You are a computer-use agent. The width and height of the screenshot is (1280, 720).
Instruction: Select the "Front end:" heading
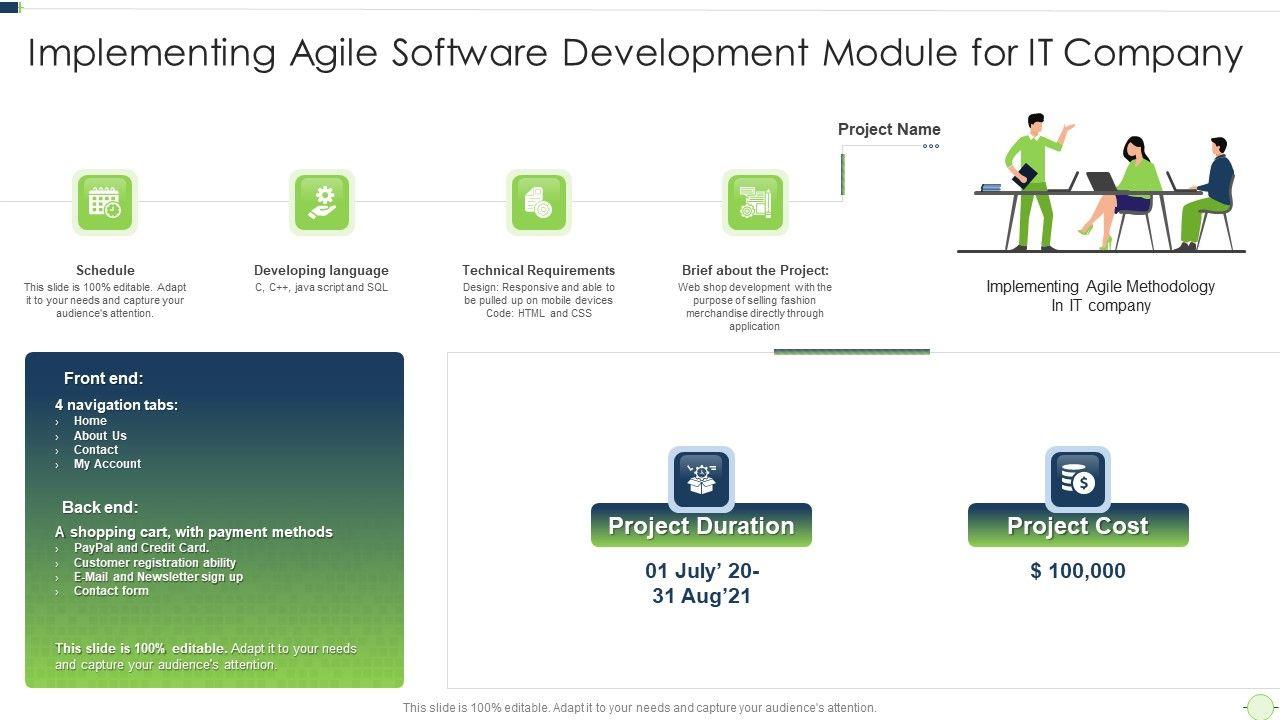(104, 378)
